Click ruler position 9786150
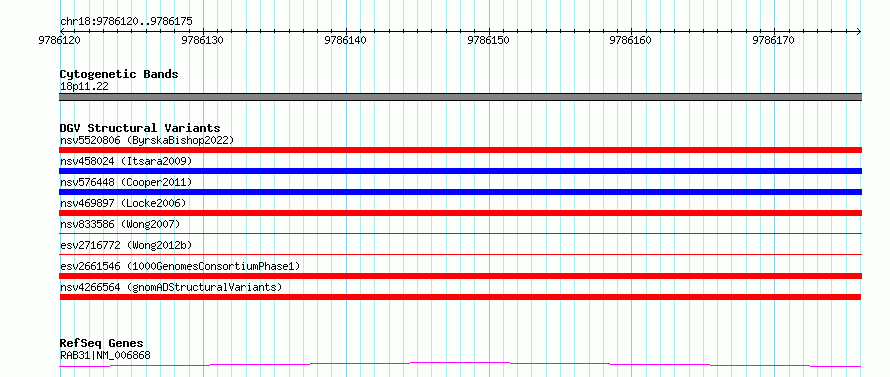This screenshot has height=377, width=890. point(489,40)
